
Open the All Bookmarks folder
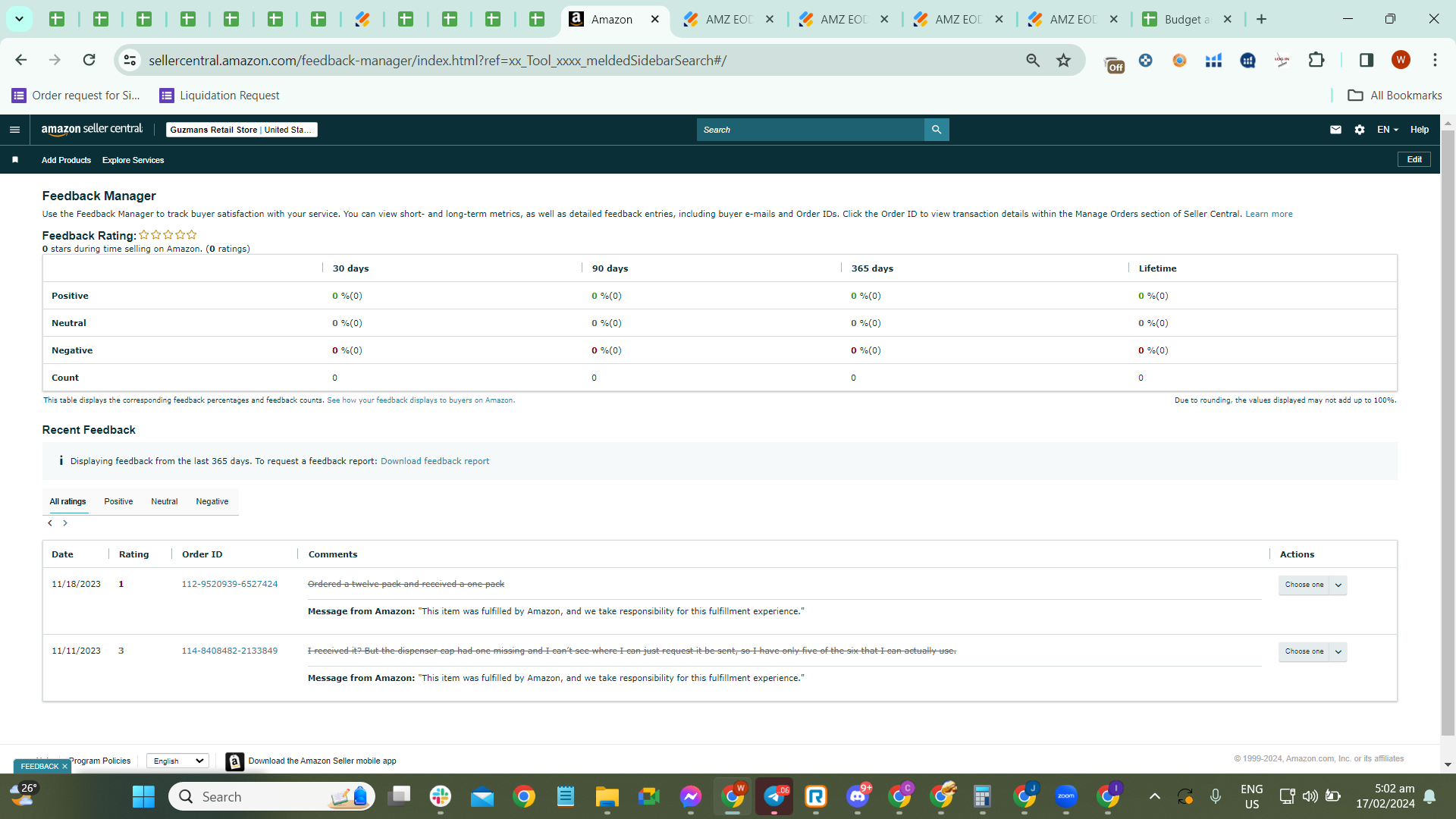1395,96
